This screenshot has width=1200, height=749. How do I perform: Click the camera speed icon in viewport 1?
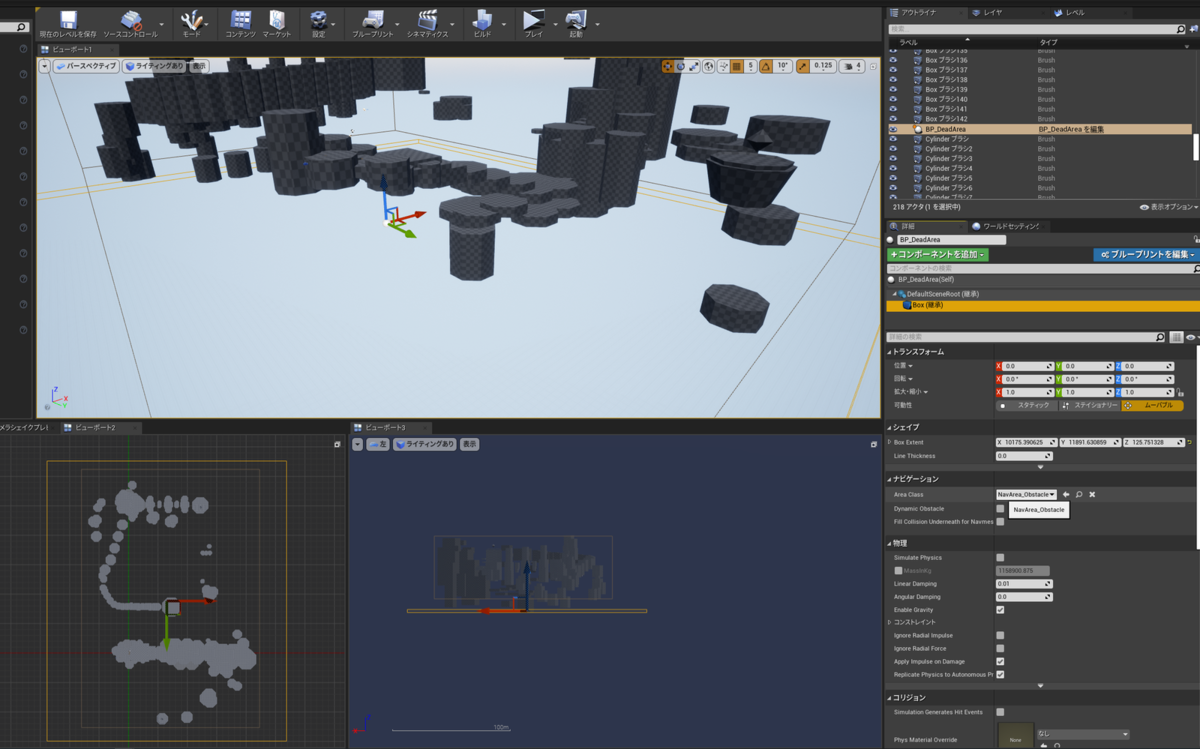[x=847, y=66]
